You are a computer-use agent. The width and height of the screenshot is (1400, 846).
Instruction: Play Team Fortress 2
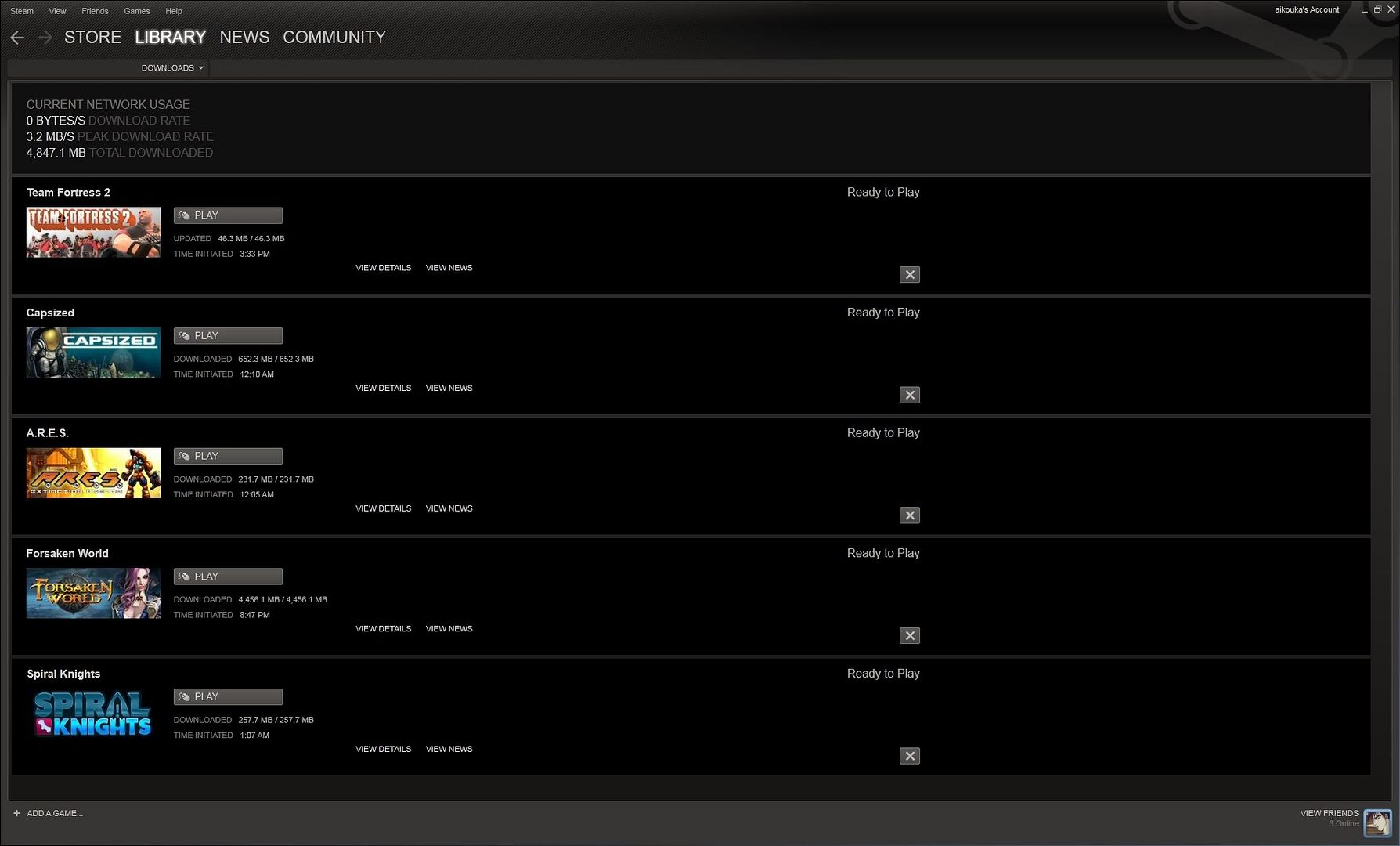tap(228, 215)
